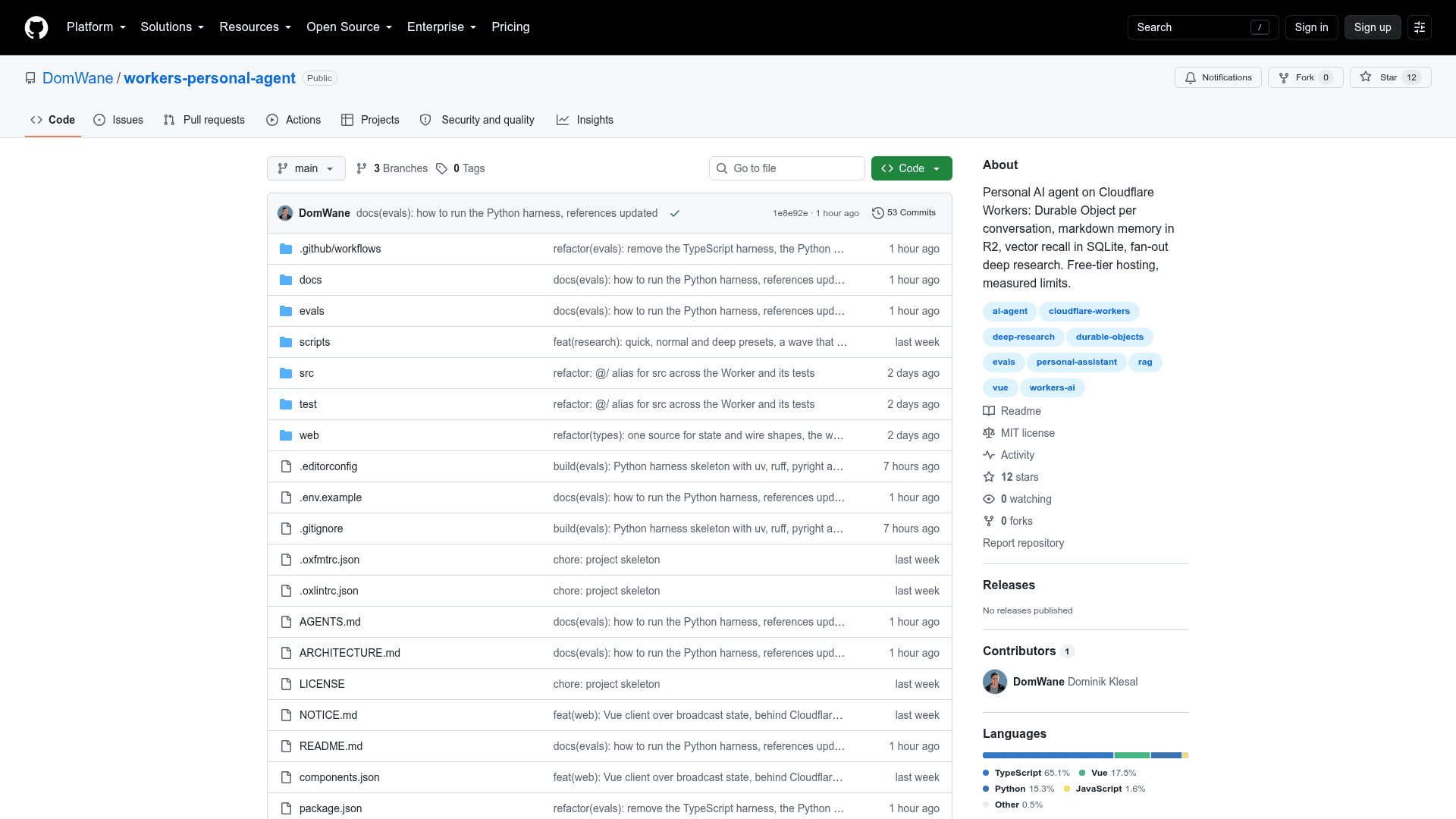Click the header Search box
The width and height of the screenshot is (1456, 819).
(x=1203, y=27)
